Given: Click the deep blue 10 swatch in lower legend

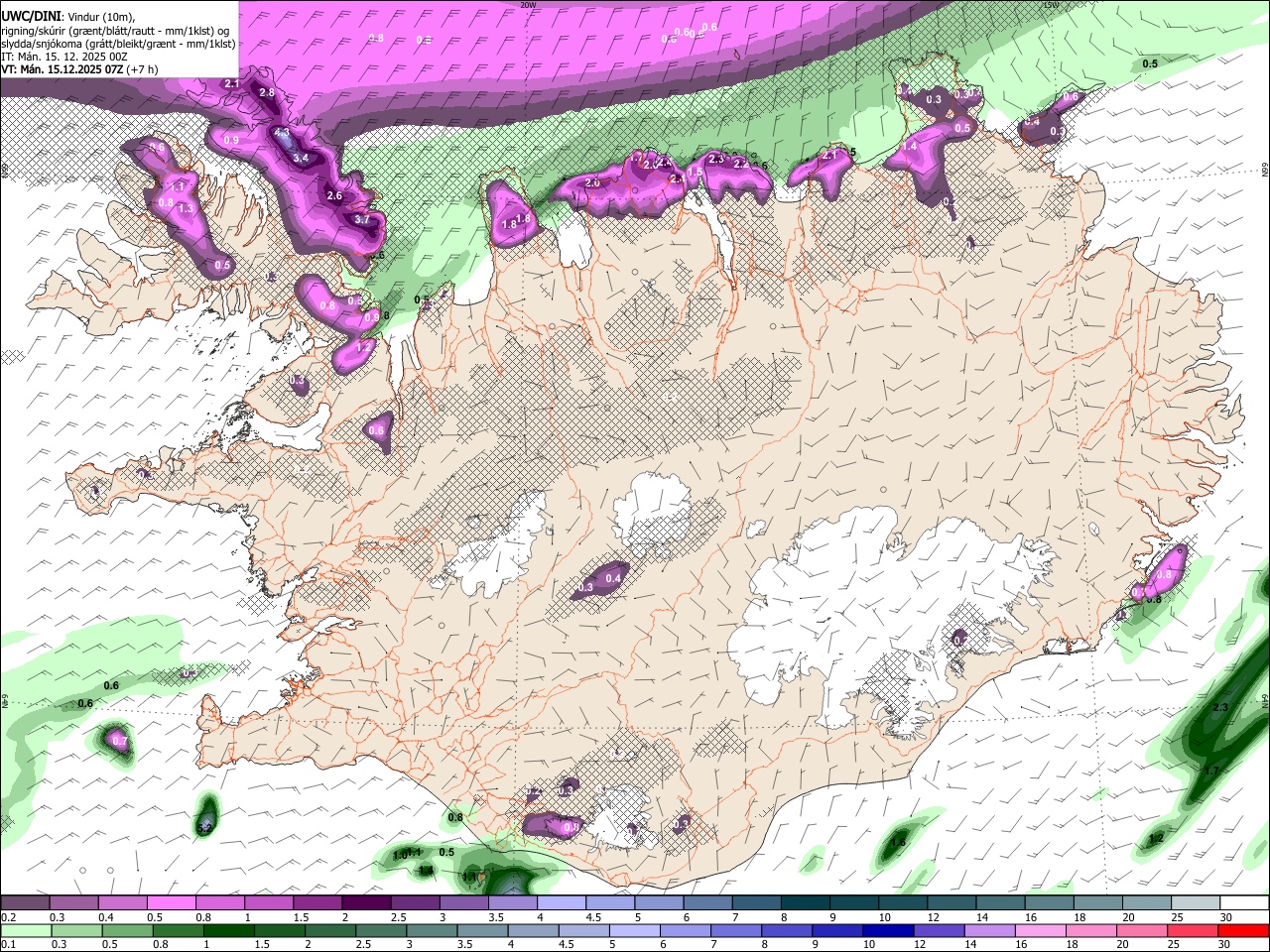Looking at the screenshot, I should point(888,930).
